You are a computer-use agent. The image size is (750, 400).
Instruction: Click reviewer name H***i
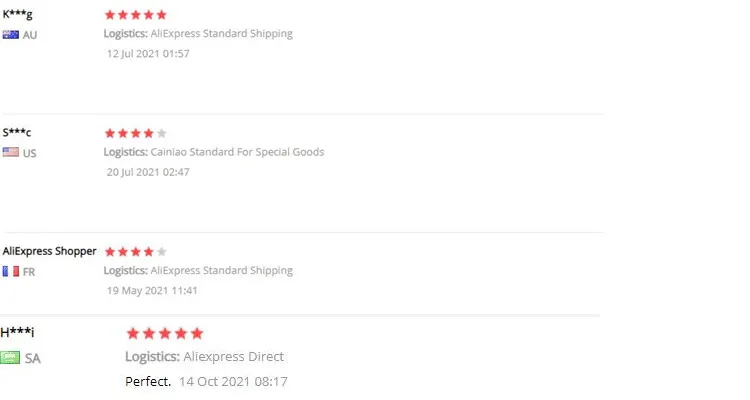click(18, 332)
